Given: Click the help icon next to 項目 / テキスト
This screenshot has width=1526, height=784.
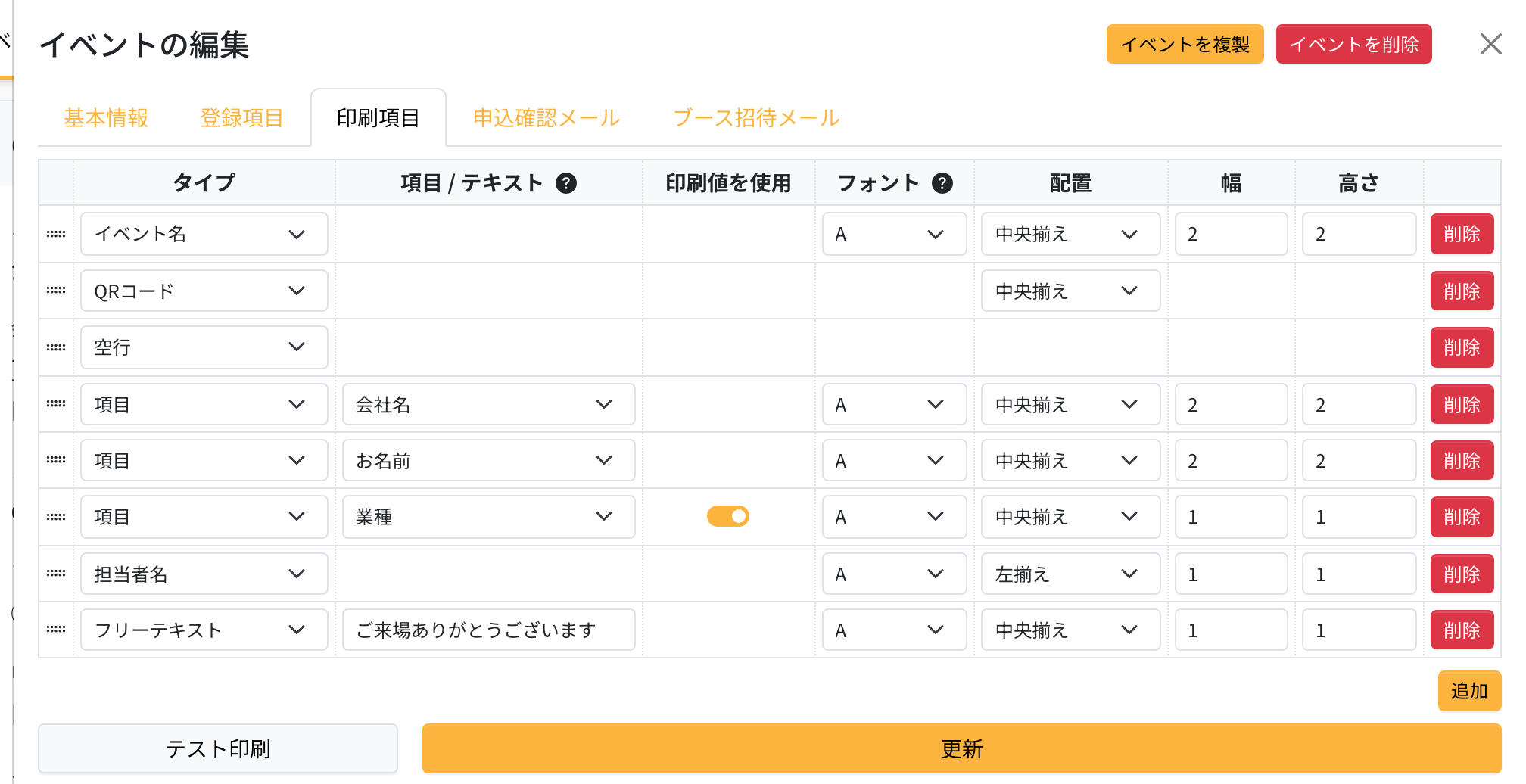Looking at the screenshot, I should 566,183.
